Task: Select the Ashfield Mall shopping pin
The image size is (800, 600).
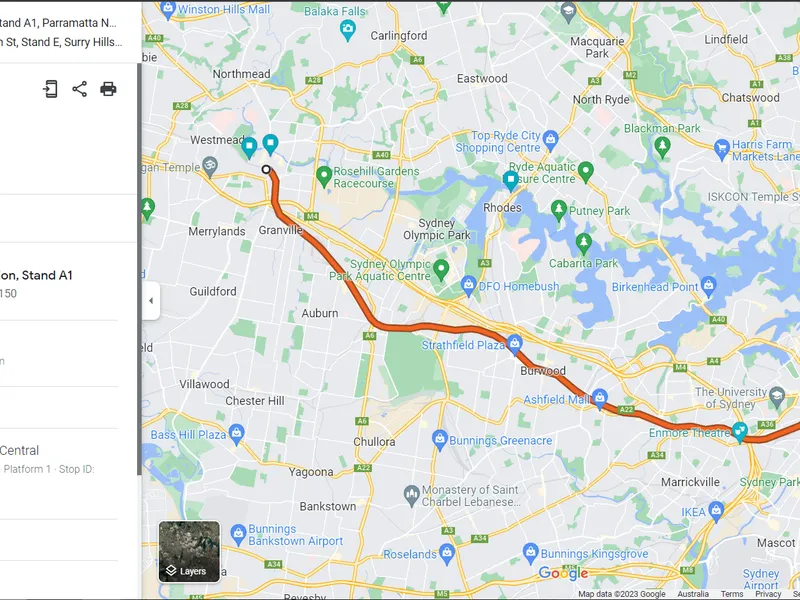Action: (x=599, y=398)
